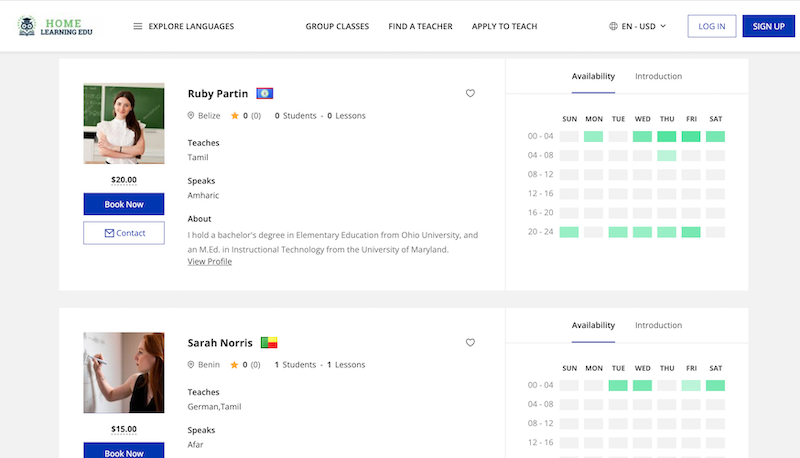
Task: Select Sarah's Saturday 00 - 04 availability slot
Action: pyautogui.click(x=715, y=386)
